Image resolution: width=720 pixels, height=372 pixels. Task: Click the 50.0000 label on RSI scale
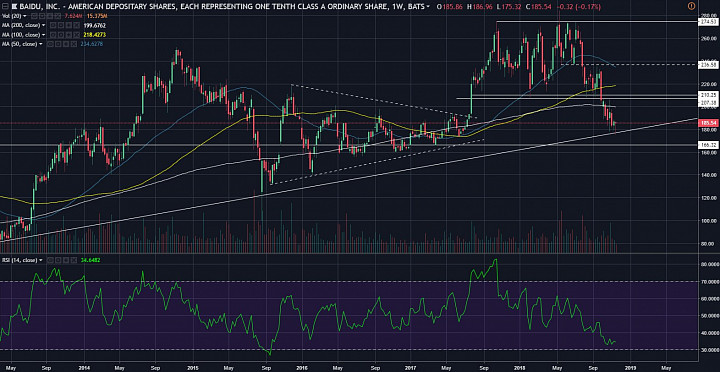point(709,316)
